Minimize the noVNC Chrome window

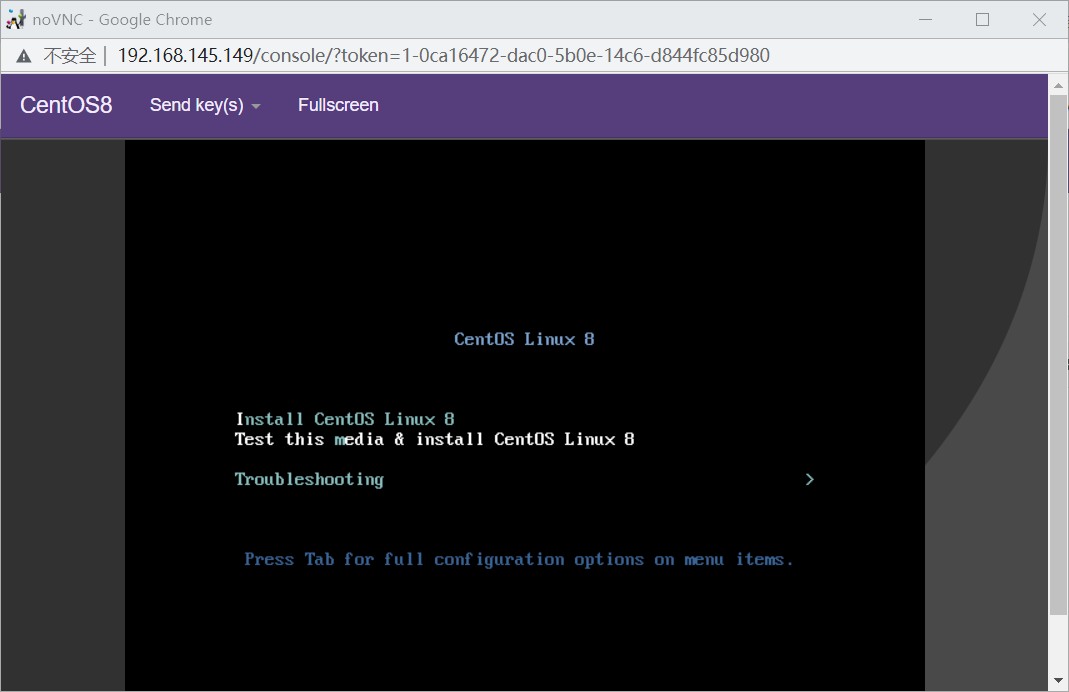[925, 20]
